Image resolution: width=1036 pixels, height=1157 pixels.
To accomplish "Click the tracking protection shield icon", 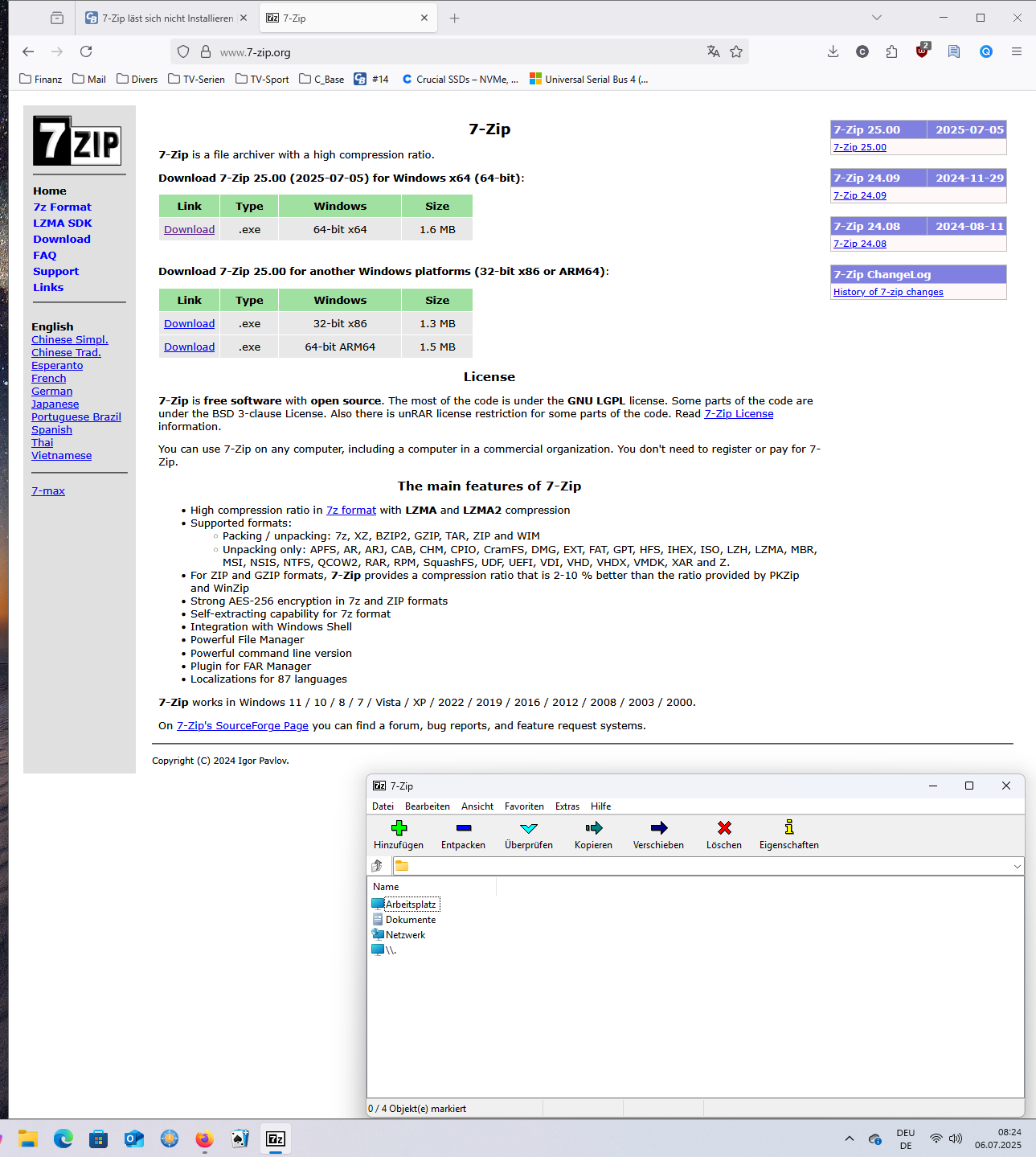I will tap(183, 51).
